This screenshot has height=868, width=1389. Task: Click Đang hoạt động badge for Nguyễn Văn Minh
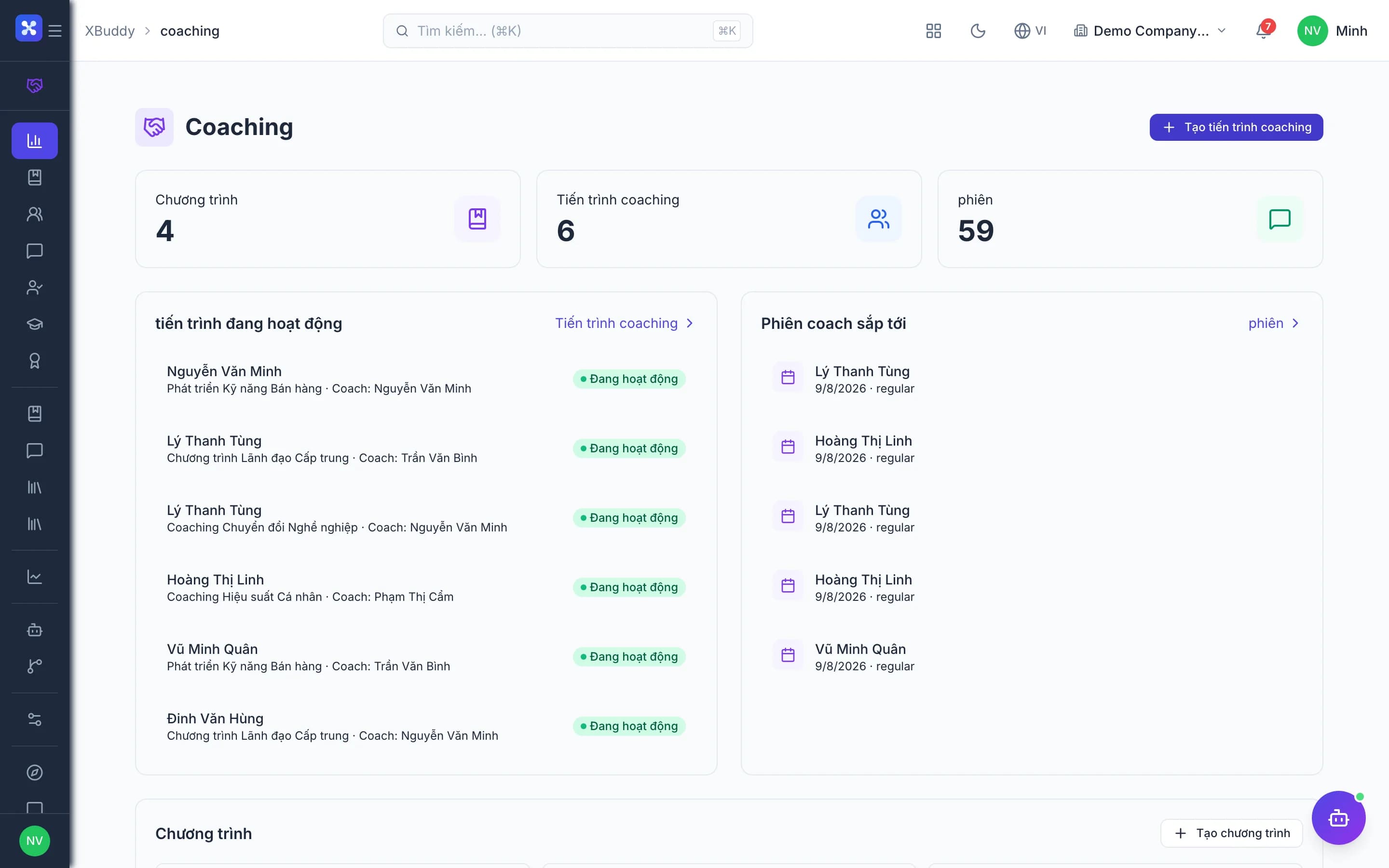coord(629,379)
